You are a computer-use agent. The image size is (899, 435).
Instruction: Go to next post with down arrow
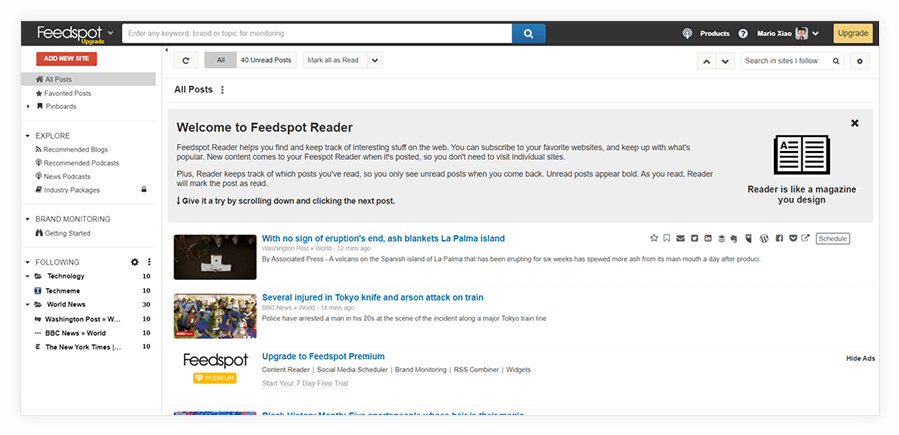pyautogui.click(x=725, y=61)
